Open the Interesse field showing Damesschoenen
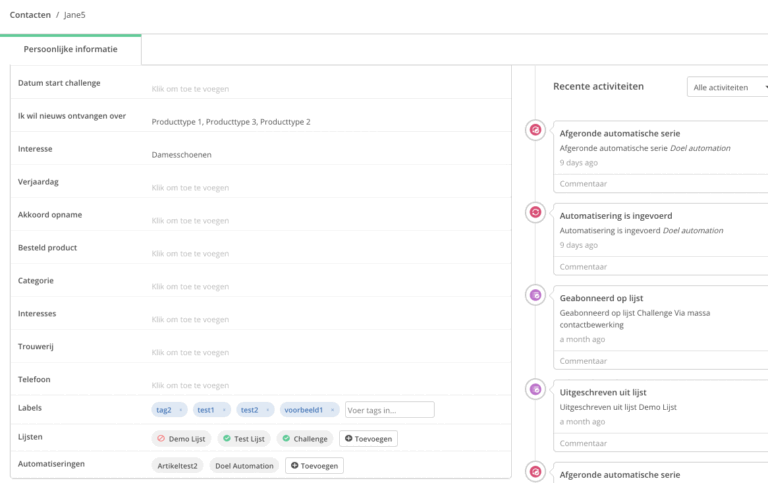This screenshot has width=768, height=483. point(182,155)
